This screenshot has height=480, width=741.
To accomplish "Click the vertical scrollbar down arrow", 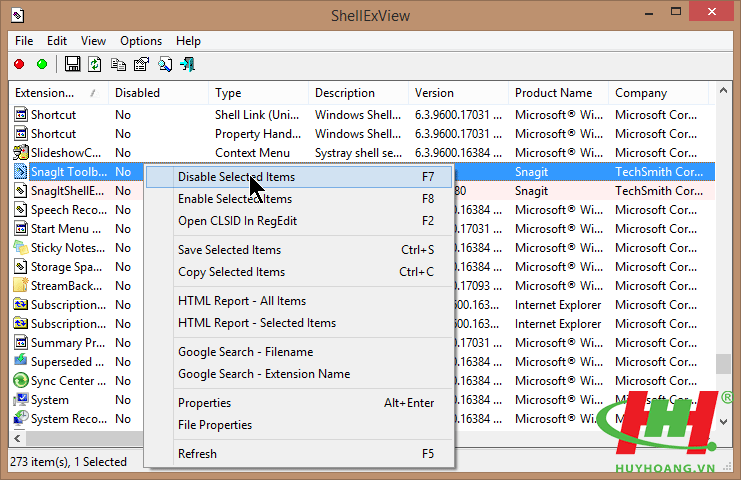I will [x=723, y=421].
